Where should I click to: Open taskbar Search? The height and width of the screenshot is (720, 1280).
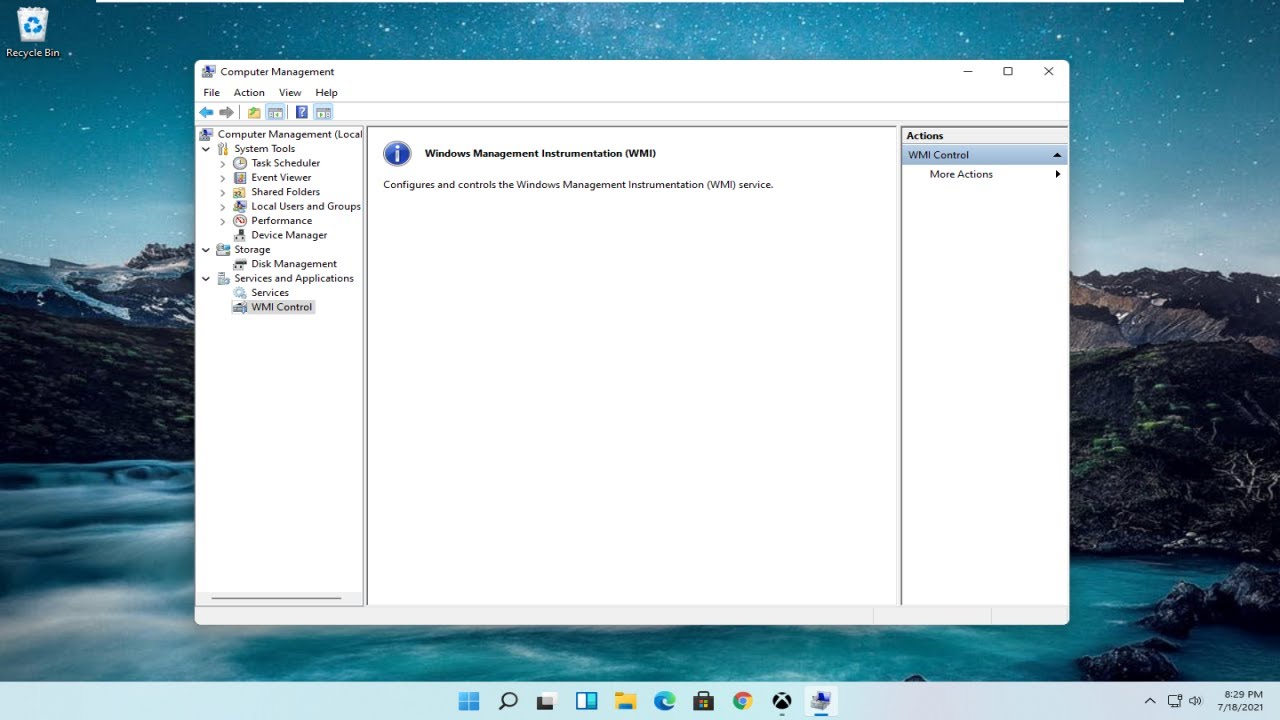pyautogui.click(x=508, y=701)
